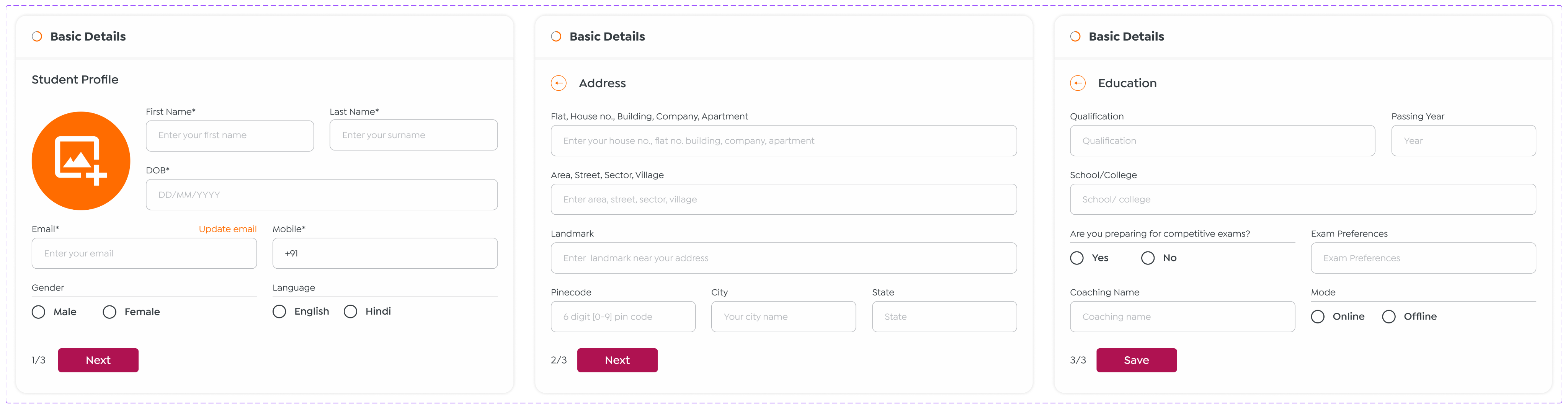
Task: Click the DOB date field
Action: pyautogui.click(x=322, y=195)
